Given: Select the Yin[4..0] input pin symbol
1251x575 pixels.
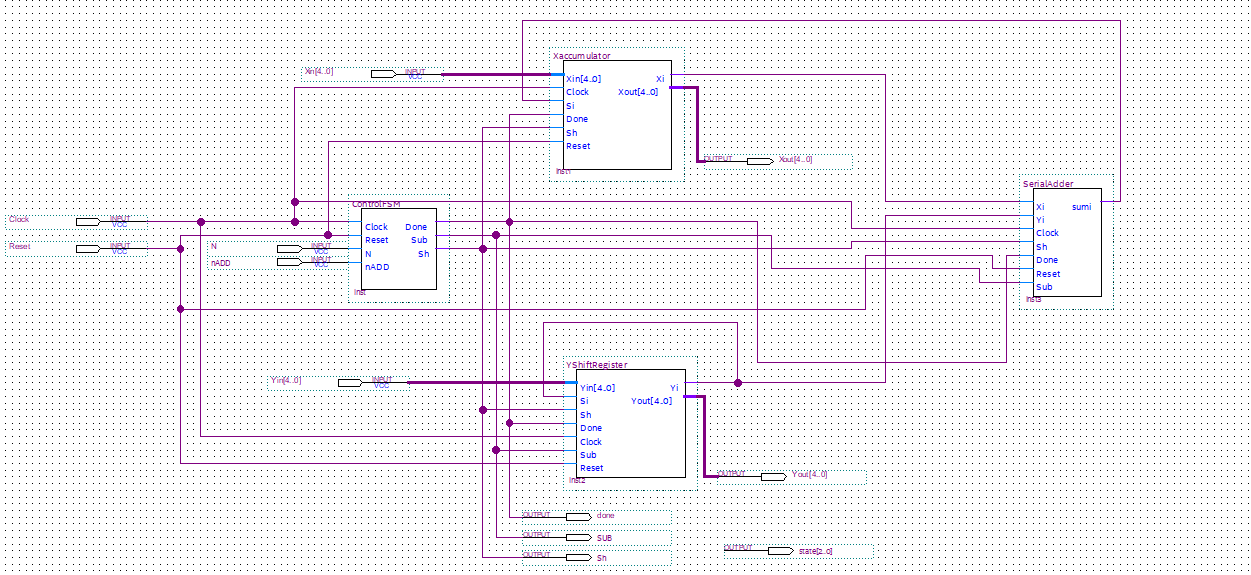Looking at the screenshot, I should [x=351, y=383].
